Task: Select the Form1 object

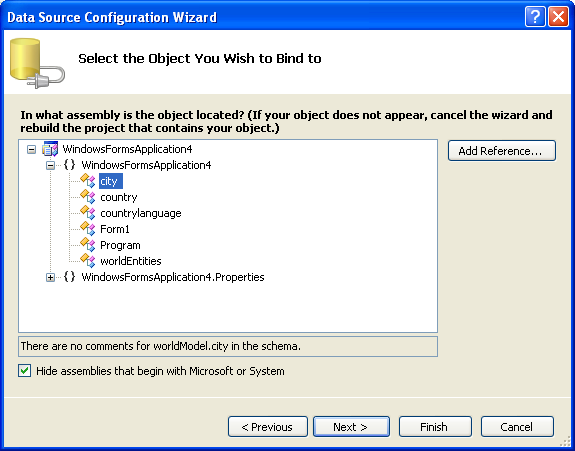Action: [115, 229]
